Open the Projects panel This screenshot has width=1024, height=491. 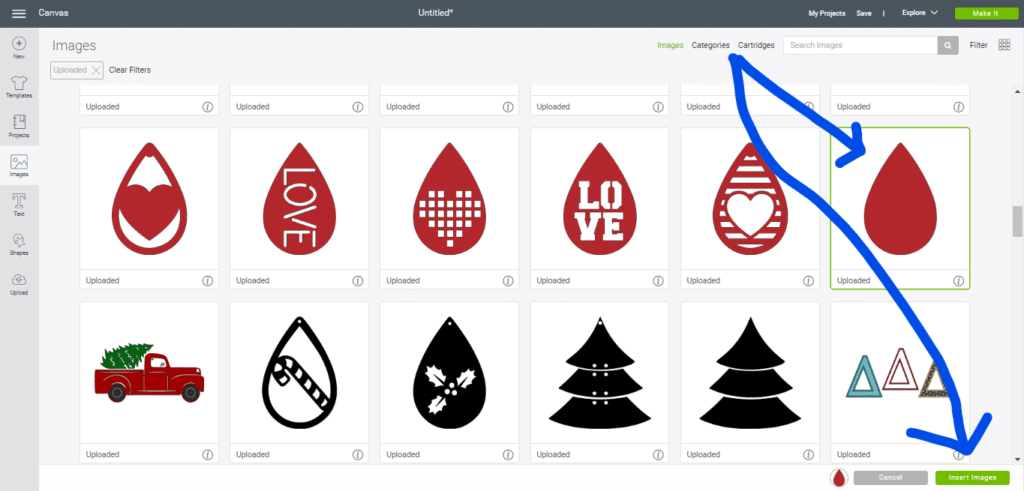click(18, 126)
